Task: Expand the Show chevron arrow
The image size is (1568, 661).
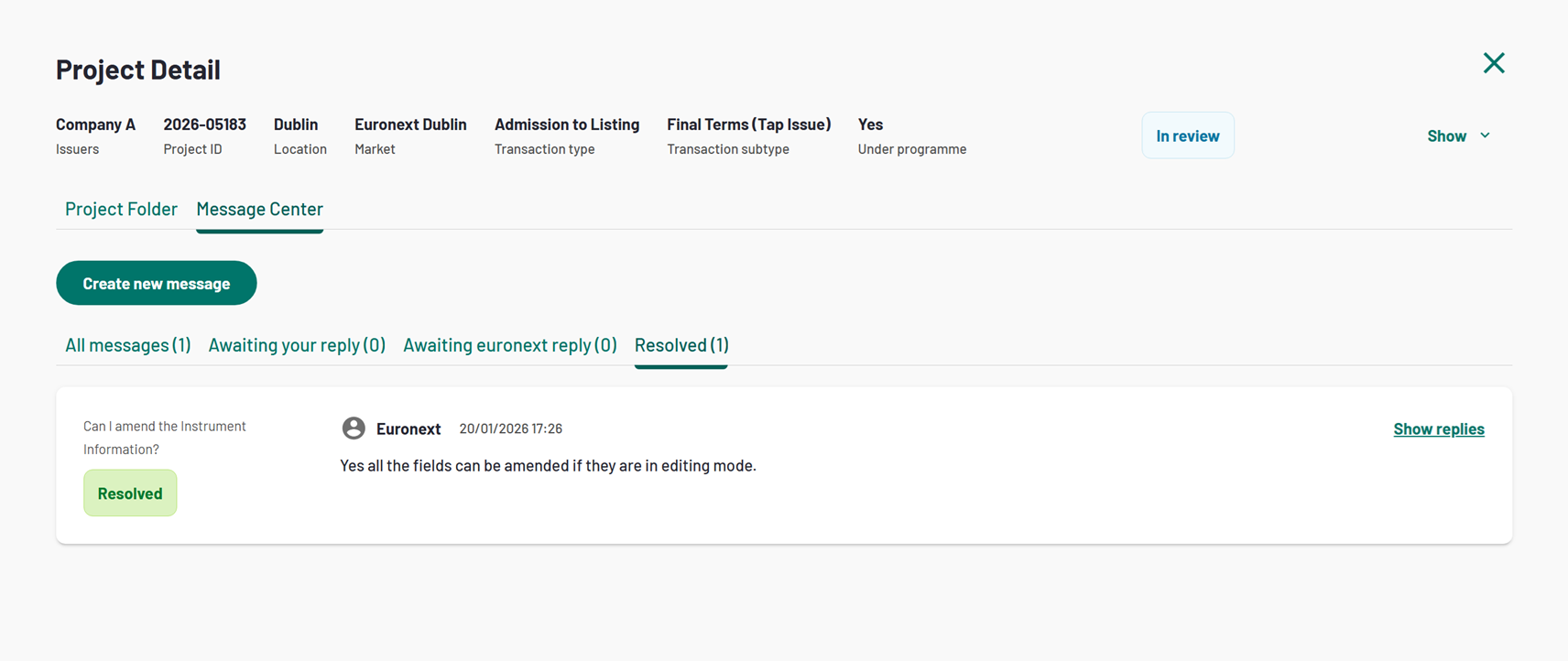Action: 1485,135
